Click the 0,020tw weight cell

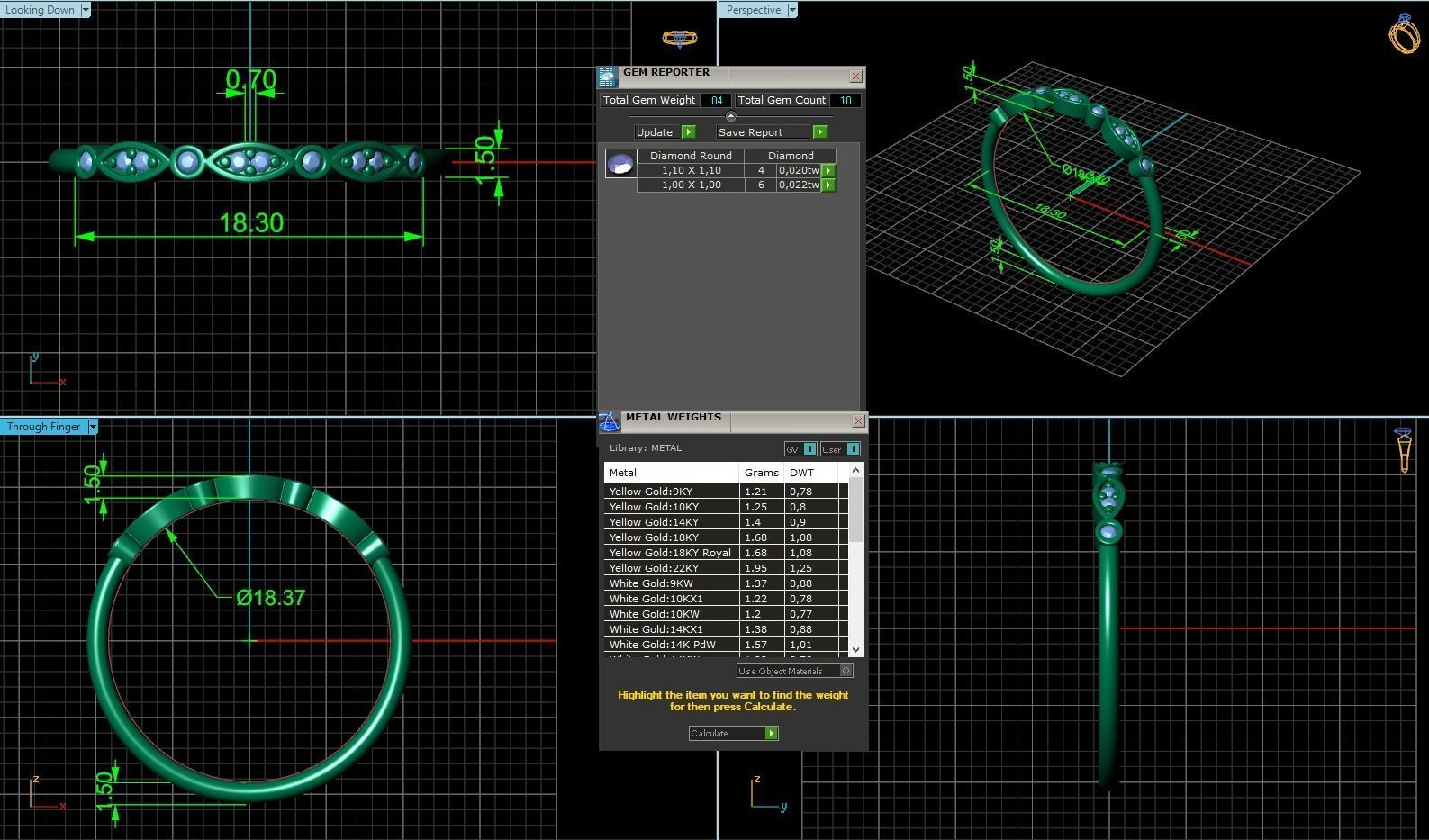pos(799,170)
